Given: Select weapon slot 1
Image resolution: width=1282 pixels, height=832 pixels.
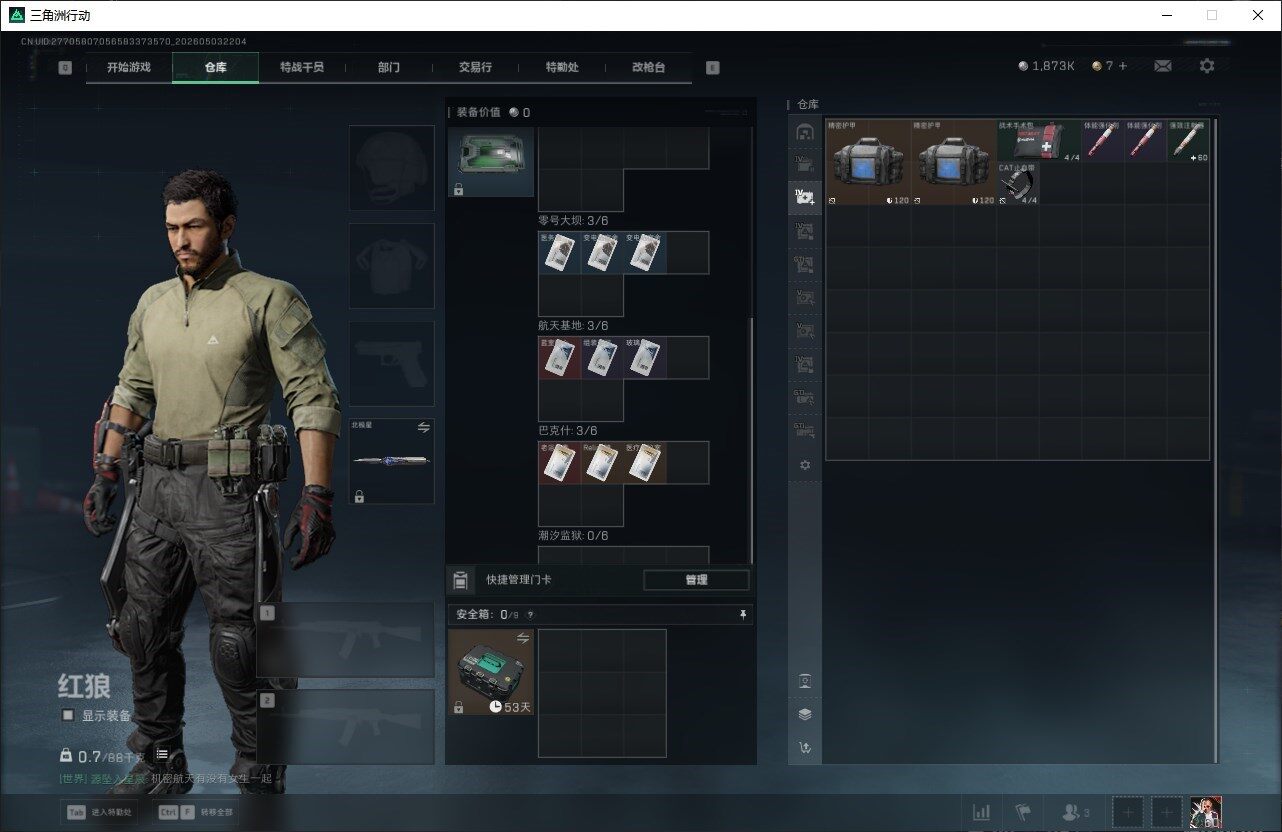Looking at the screenshot, I should 346,640.
